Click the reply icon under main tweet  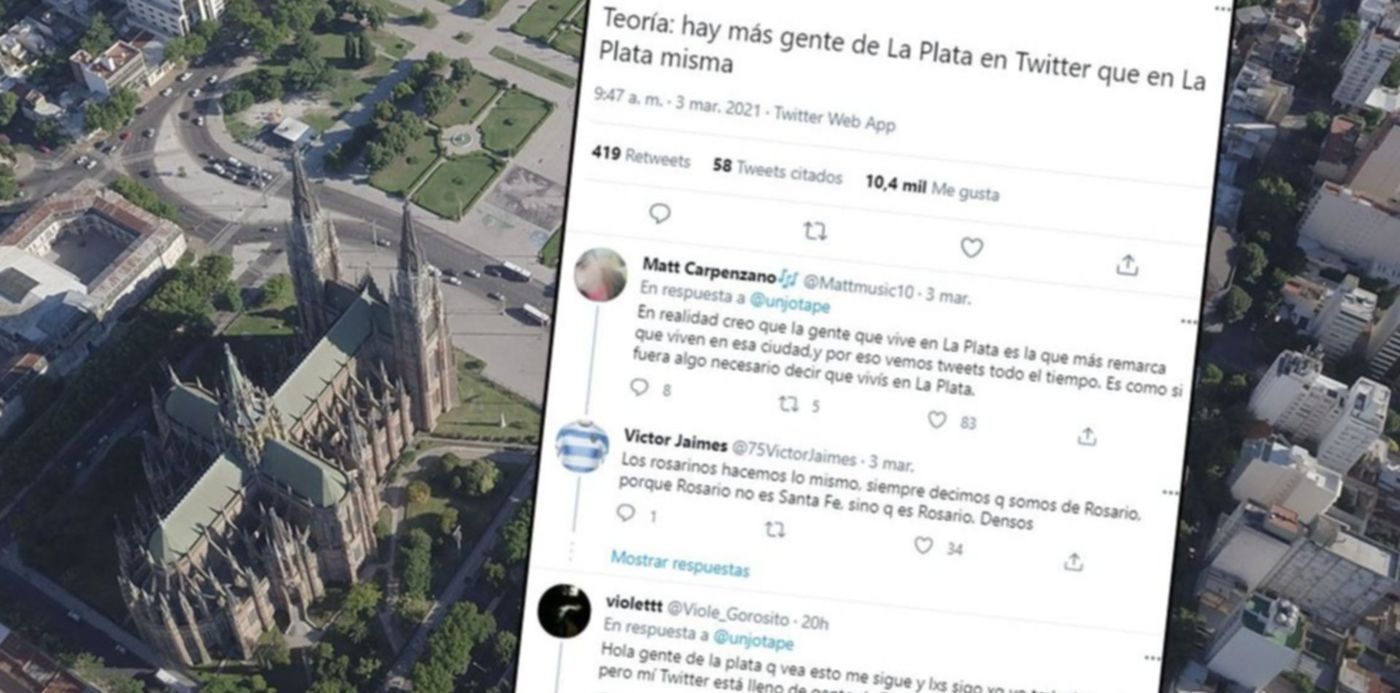coord(659,213)
